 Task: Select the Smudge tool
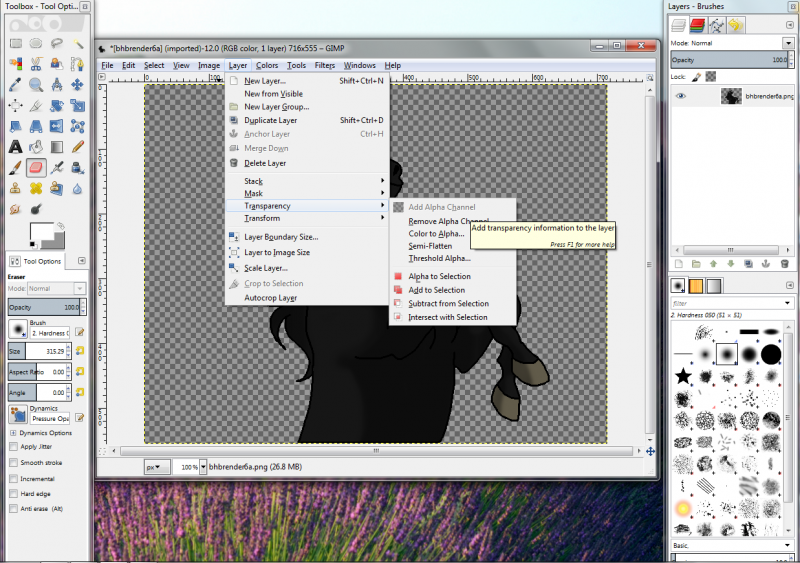coord(16,209)
